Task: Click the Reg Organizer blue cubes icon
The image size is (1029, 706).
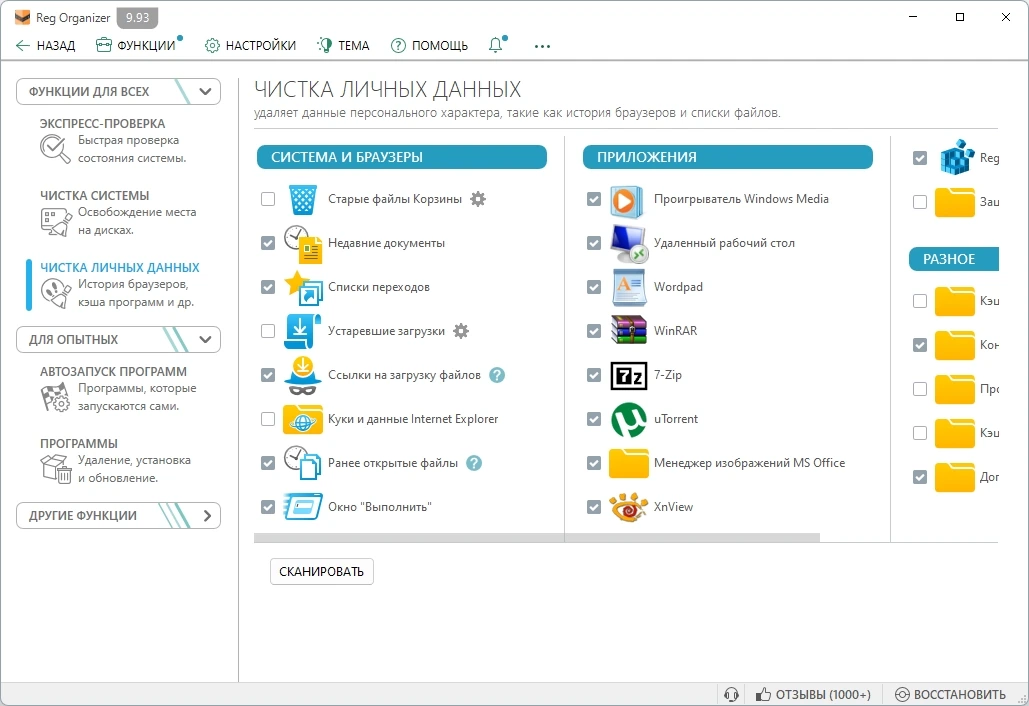Action: point(957,157)
